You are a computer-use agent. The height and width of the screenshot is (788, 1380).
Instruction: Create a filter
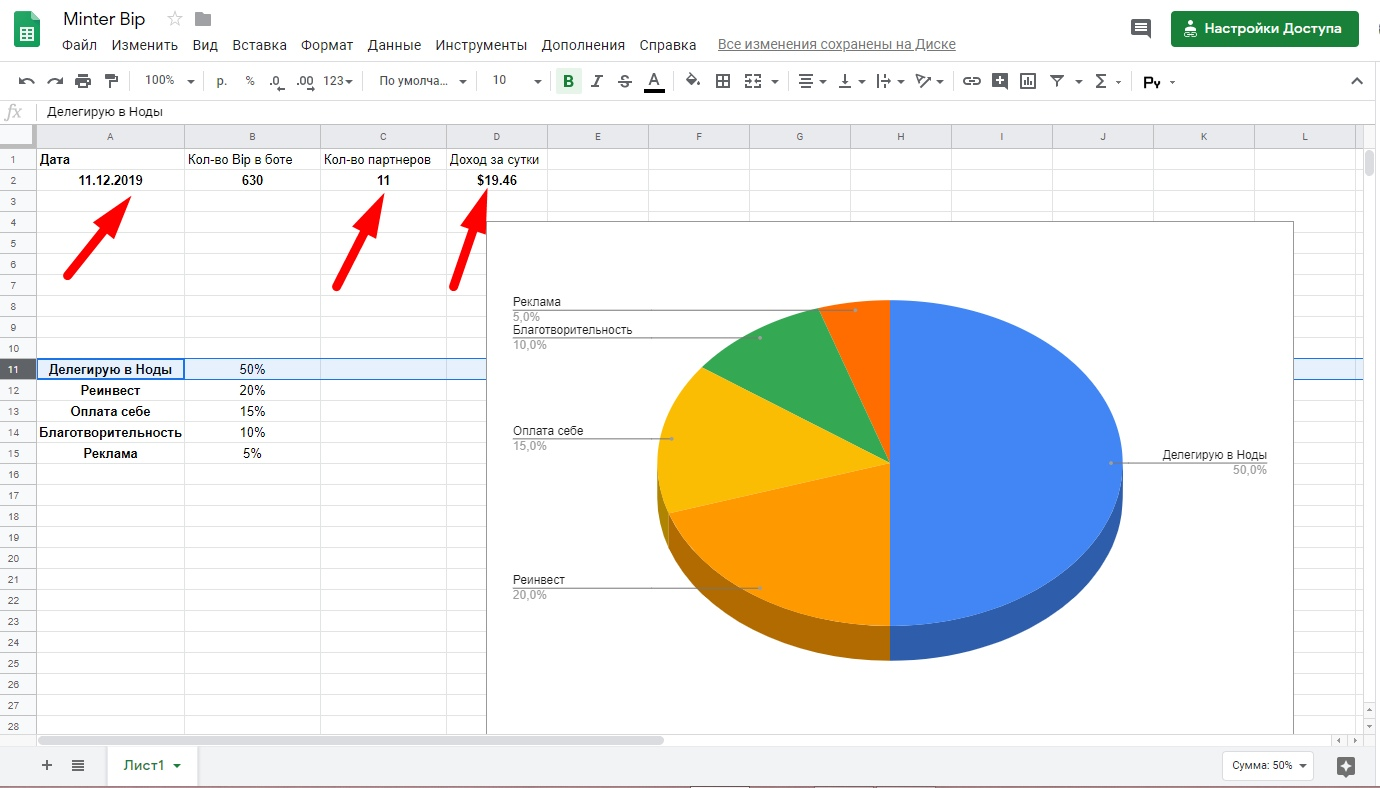1056,81
